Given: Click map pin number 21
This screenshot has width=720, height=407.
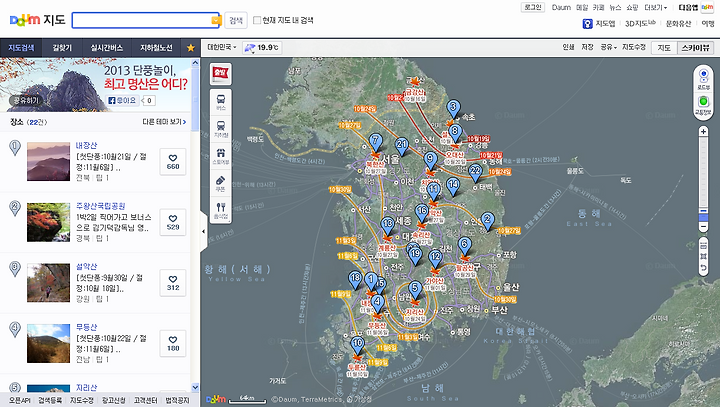Looking at the screenshot, I should coord(402,146).
